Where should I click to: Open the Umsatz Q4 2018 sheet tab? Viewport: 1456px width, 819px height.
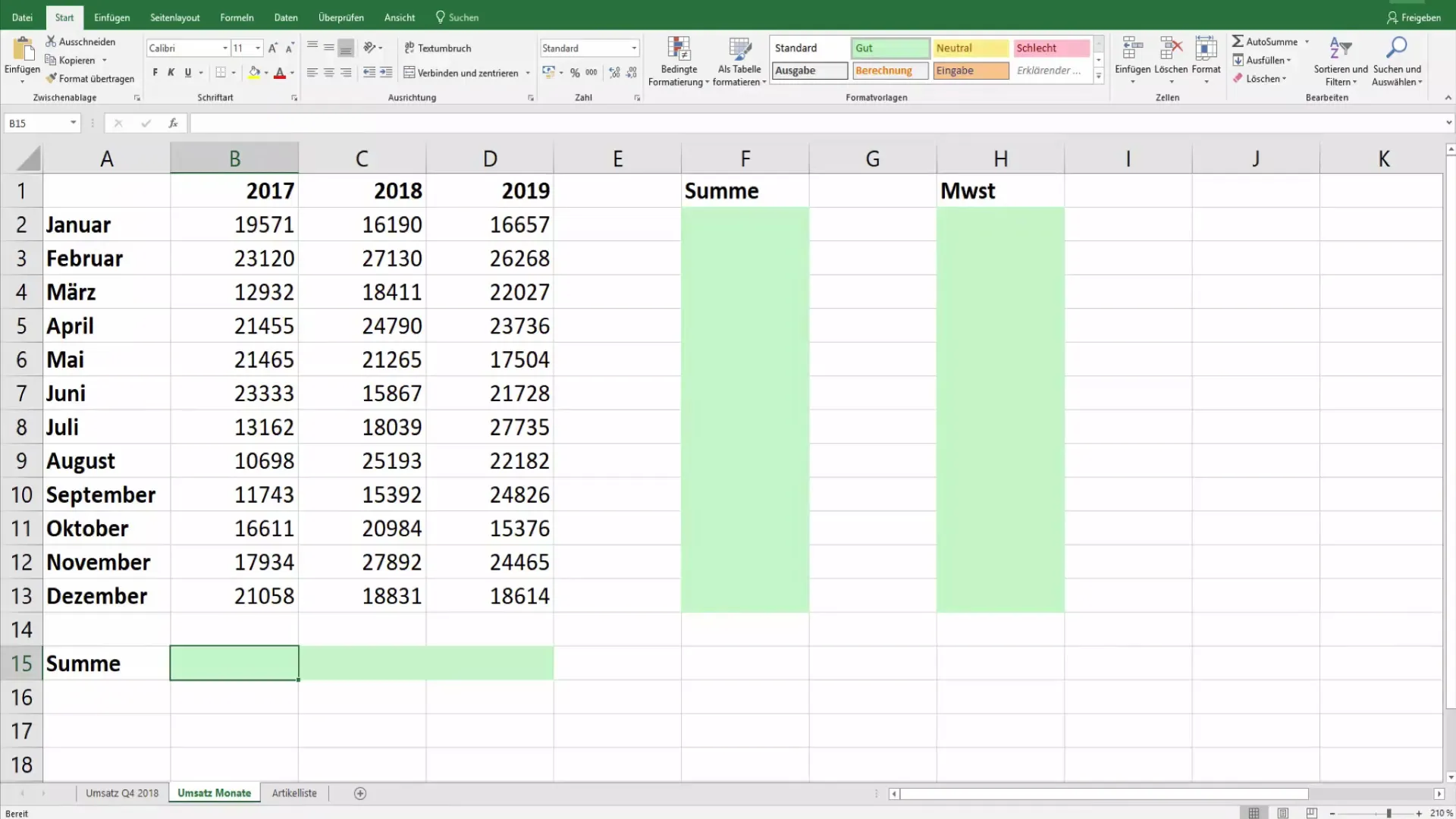coord(122,793)
